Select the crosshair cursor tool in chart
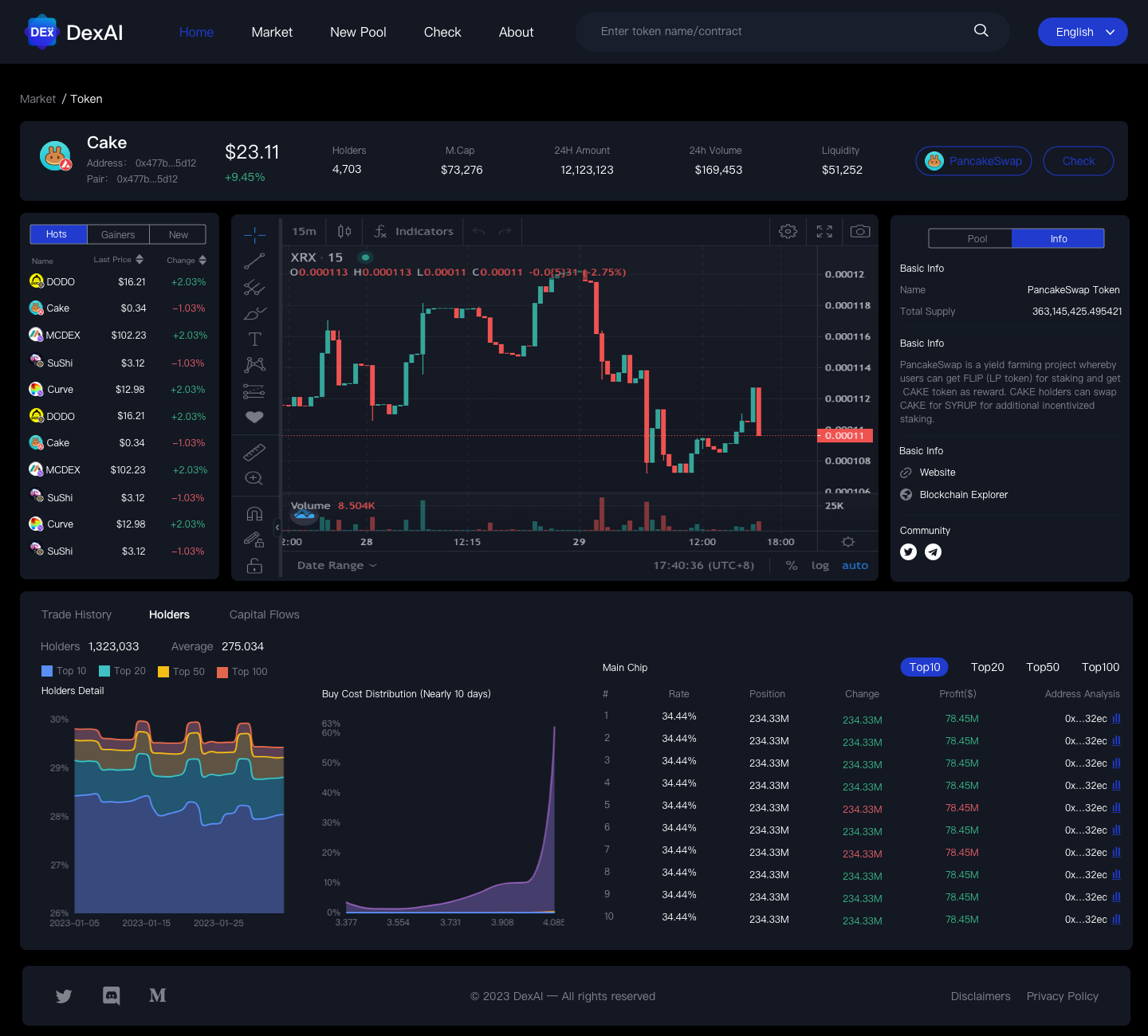The image size is (1148, 1036). tap(254, 234)
